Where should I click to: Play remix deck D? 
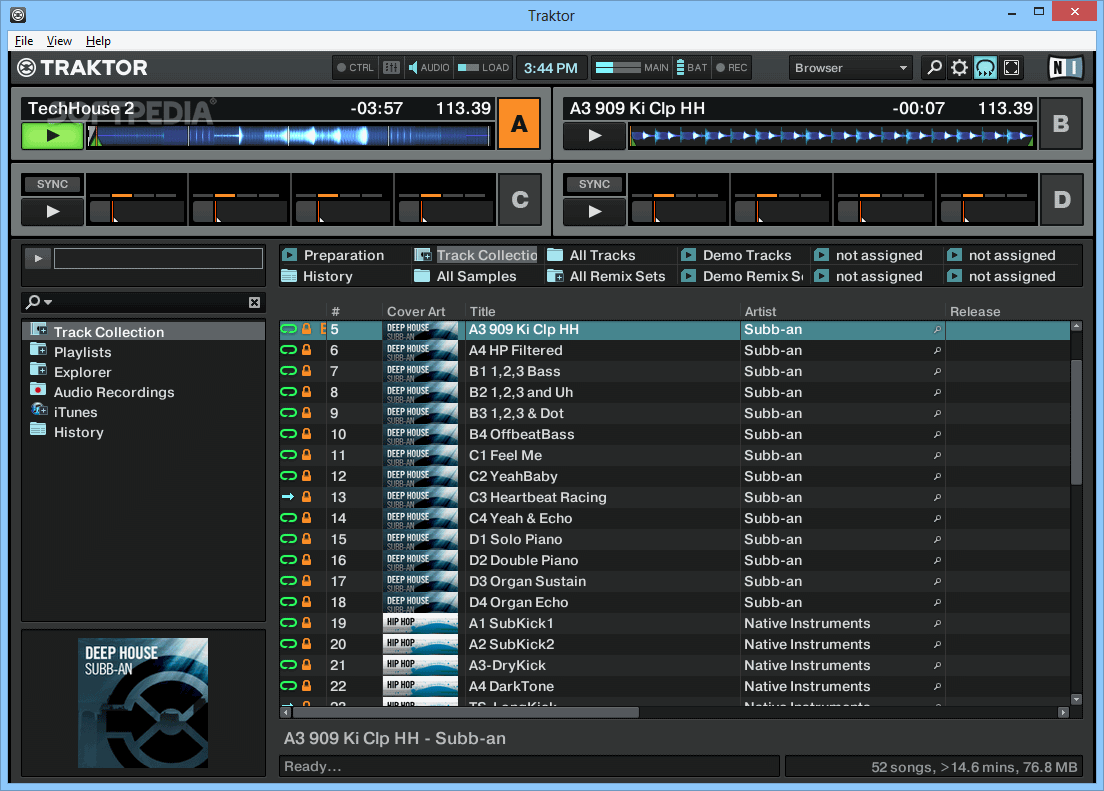(595, 211)
